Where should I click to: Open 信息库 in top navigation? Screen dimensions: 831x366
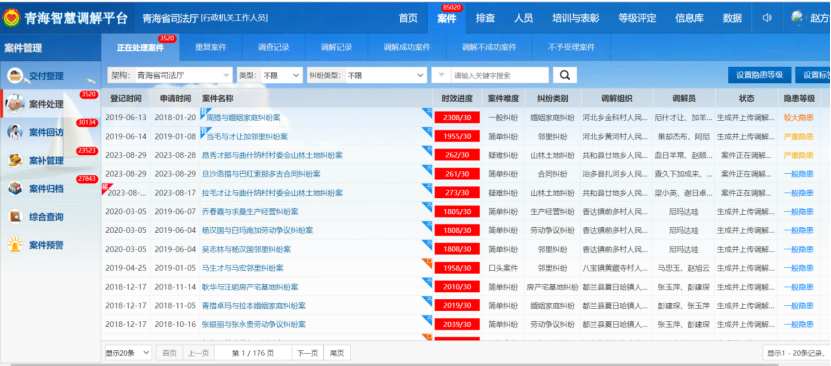click(689, 18)
